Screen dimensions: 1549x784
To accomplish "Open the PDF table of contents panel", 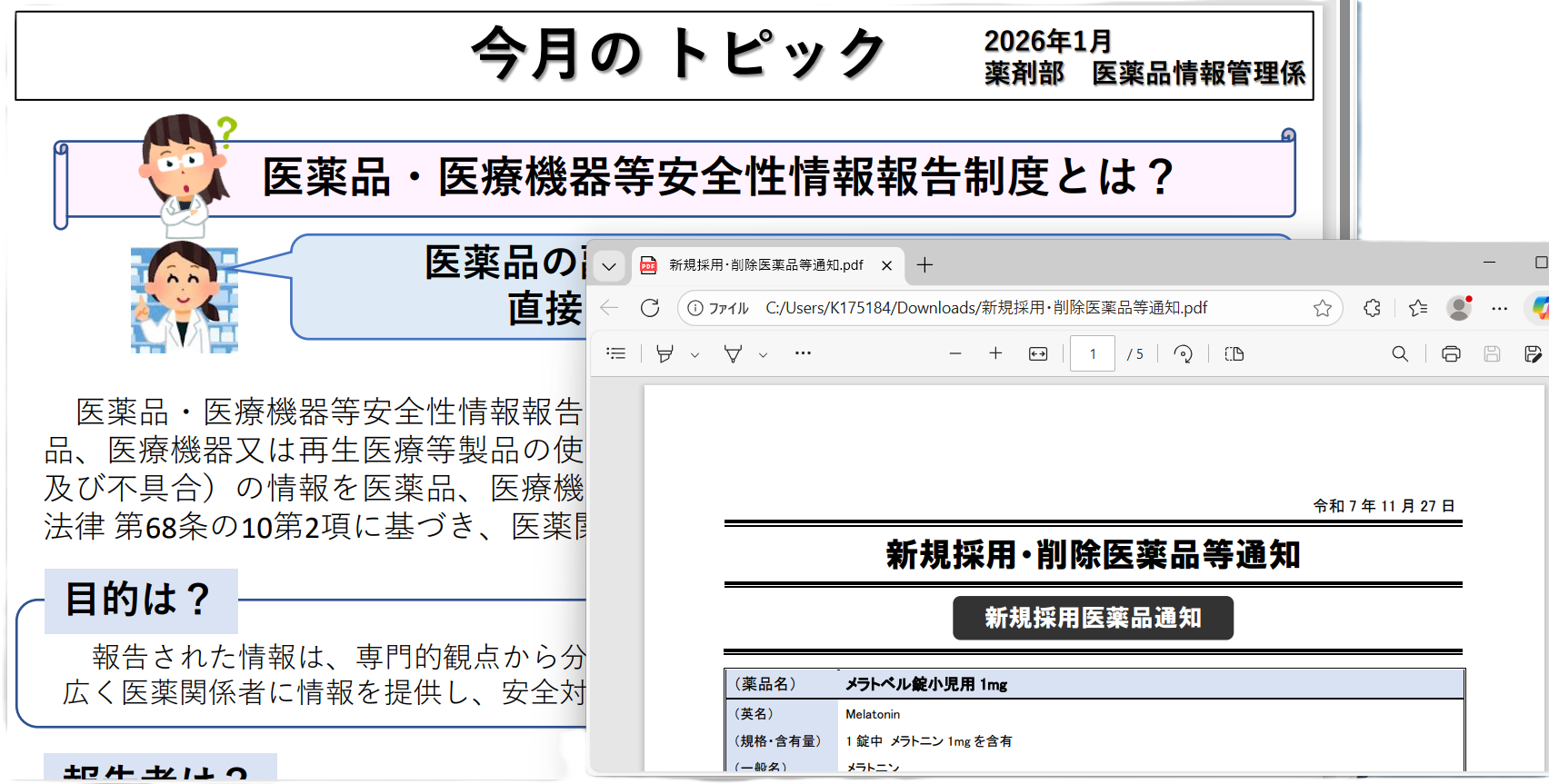I will coord(616,353).
